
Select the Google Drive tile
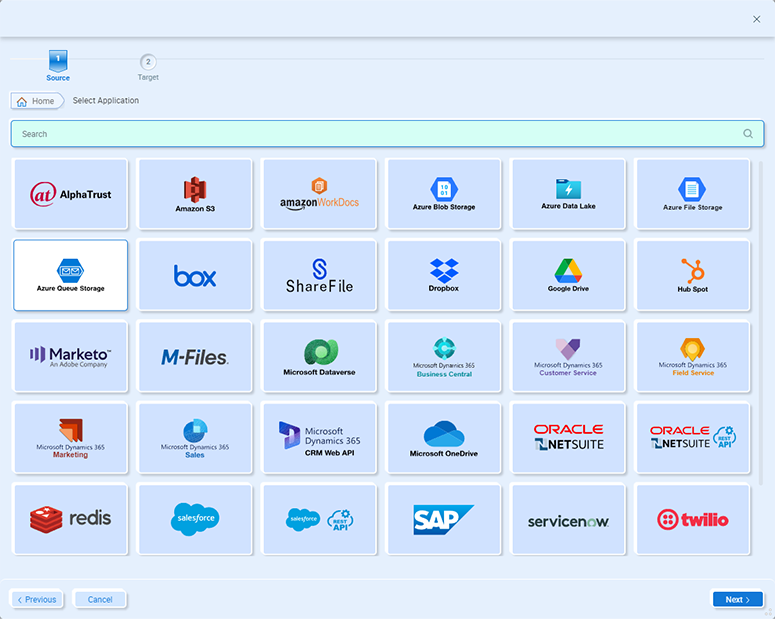pyautogui.click(x=568, y=275)
